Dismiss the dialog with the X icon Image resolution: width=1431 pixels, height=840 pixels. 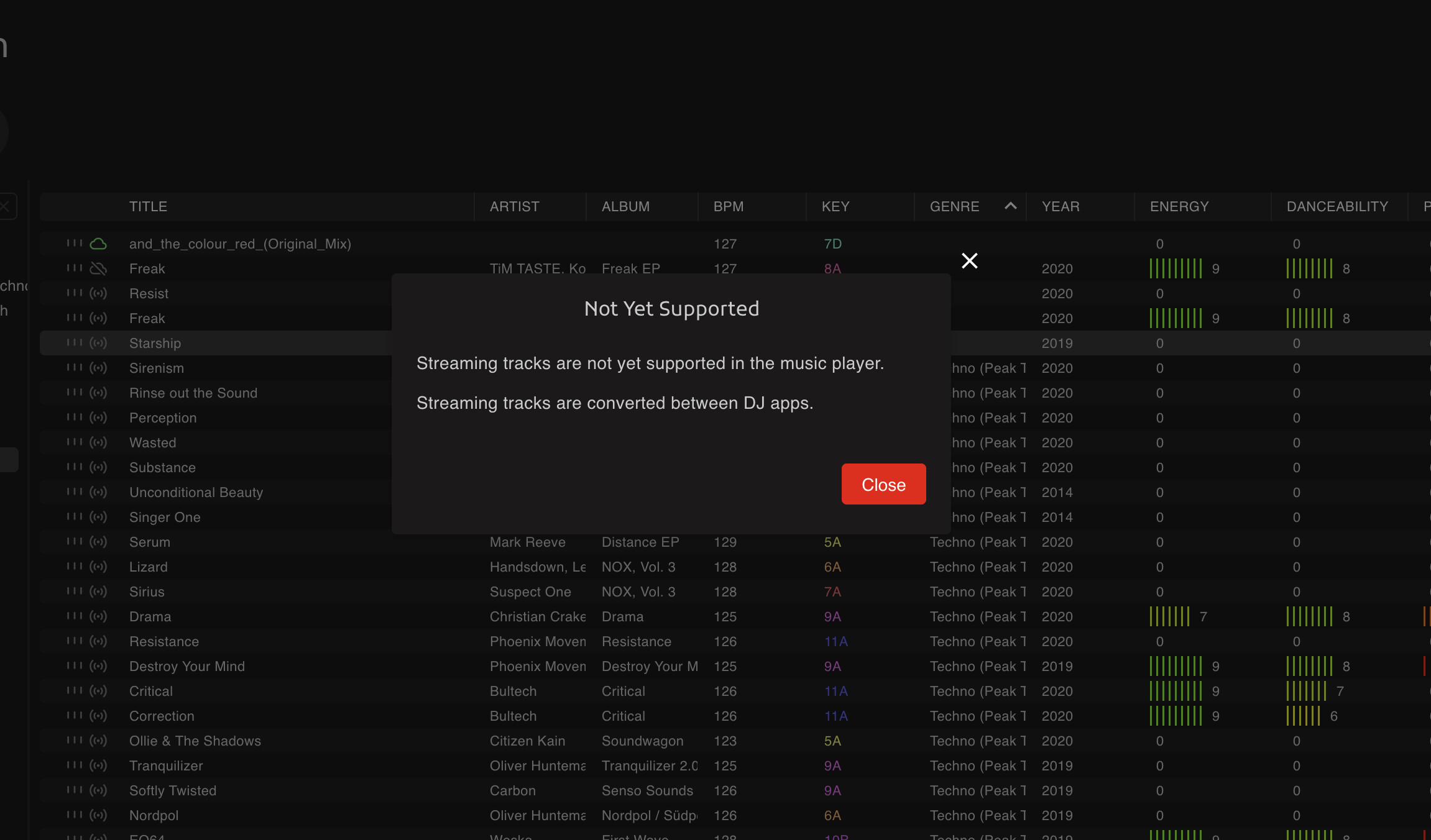[x=969, y=260]
